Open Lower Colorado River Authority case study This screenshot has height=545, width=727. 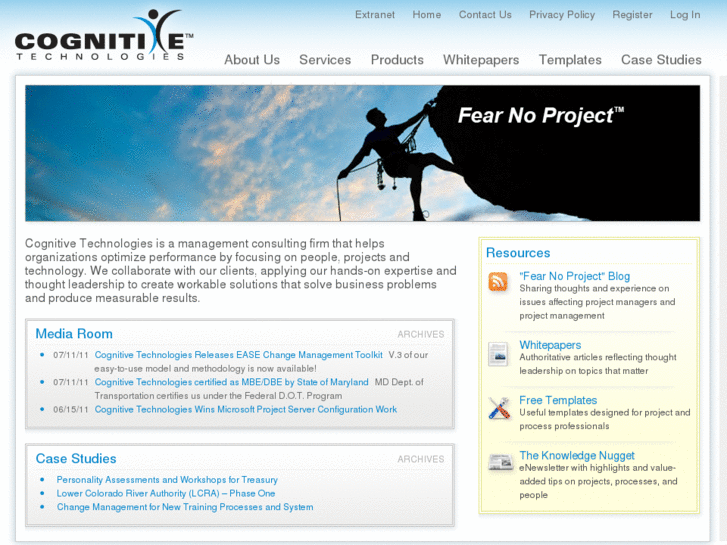click(166, 494)
